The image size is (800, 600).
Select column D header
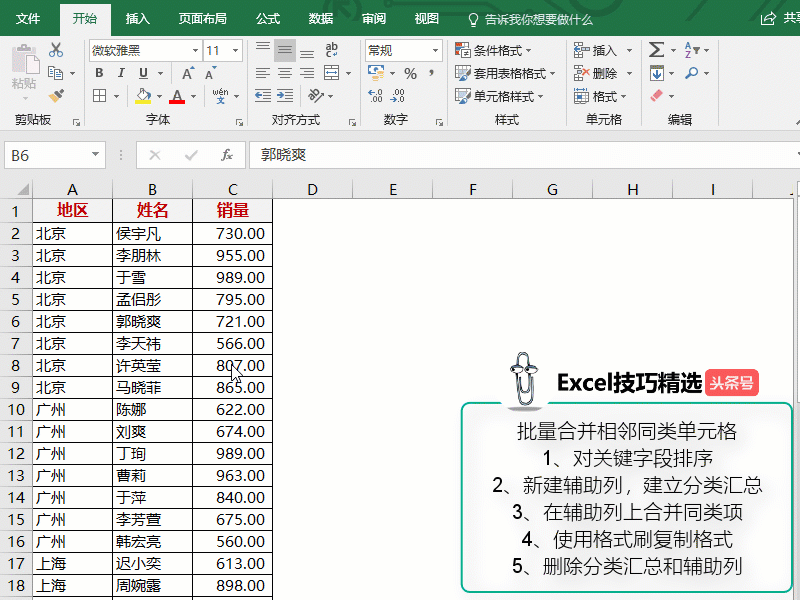(312, 190)
